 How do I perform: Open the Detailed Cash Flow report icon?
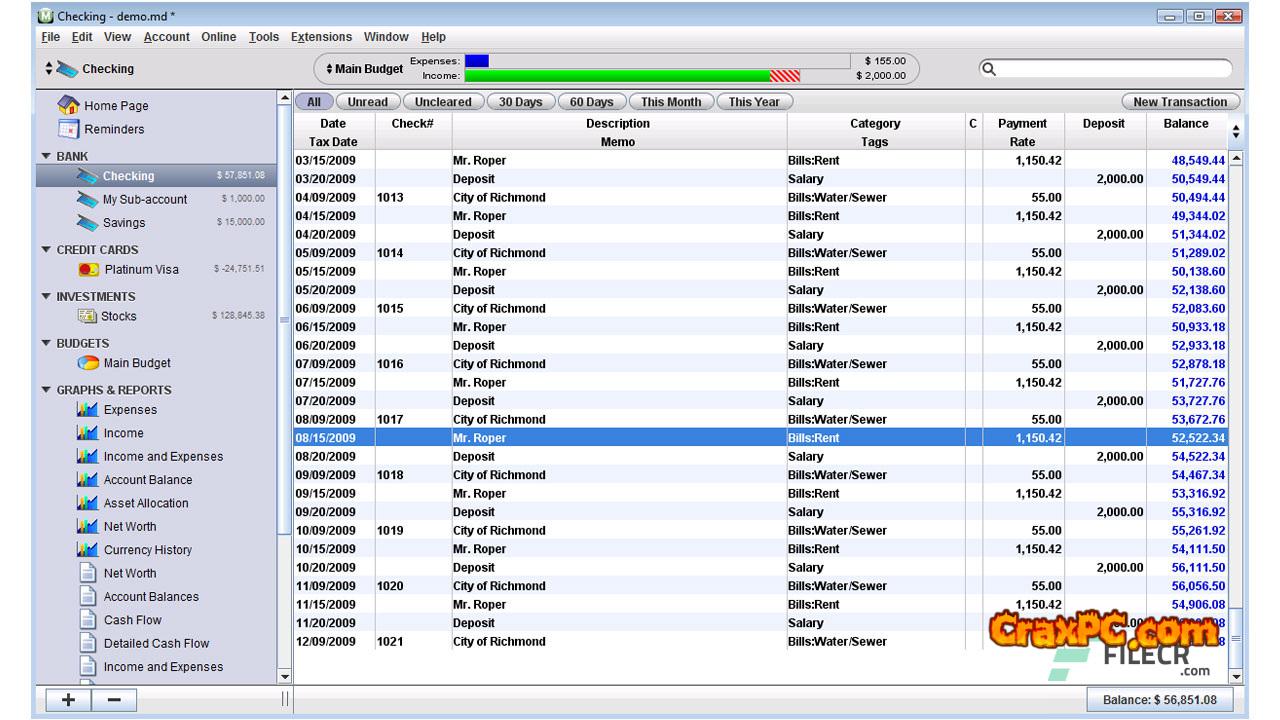(x=87, y=643)
